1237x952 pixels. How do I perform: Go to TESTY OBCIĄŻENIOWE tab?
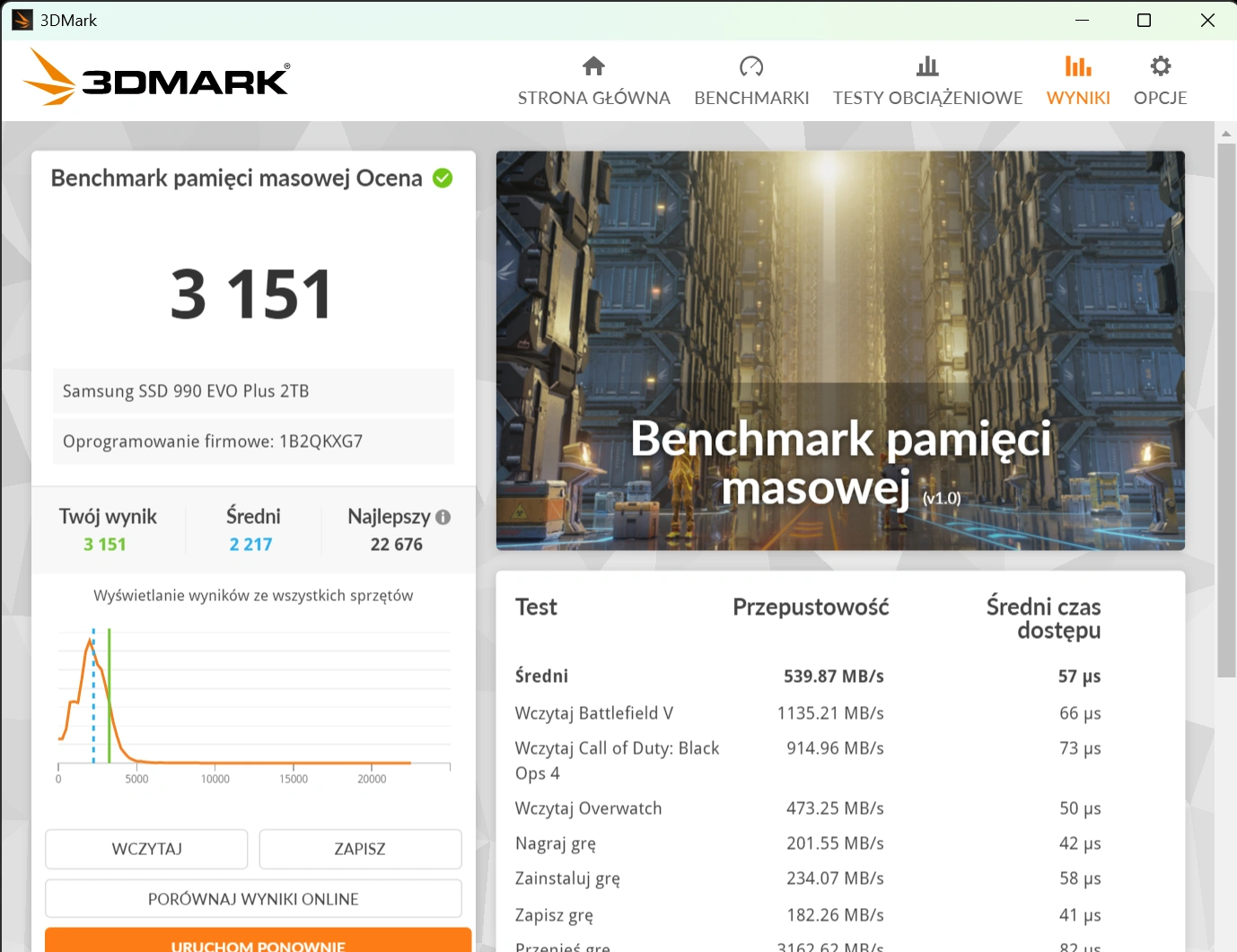coord(927,98)
